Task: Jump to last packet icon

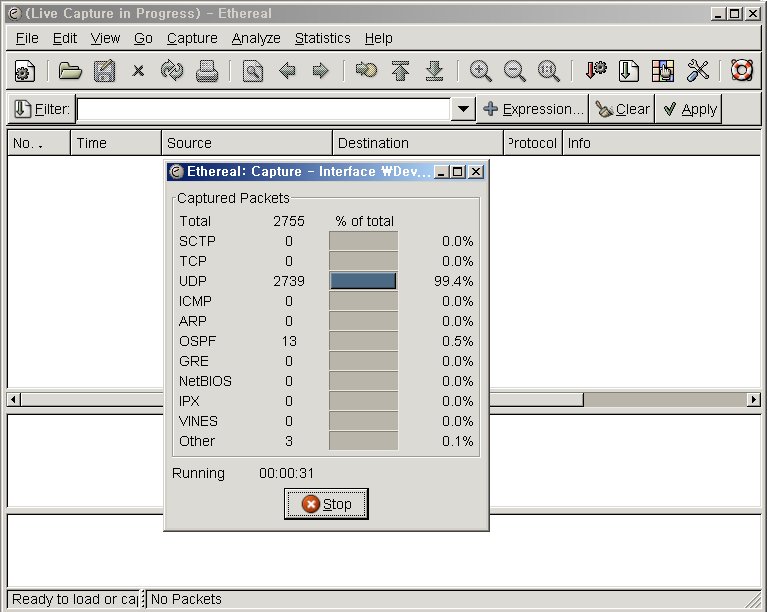Action: (434, 71)
